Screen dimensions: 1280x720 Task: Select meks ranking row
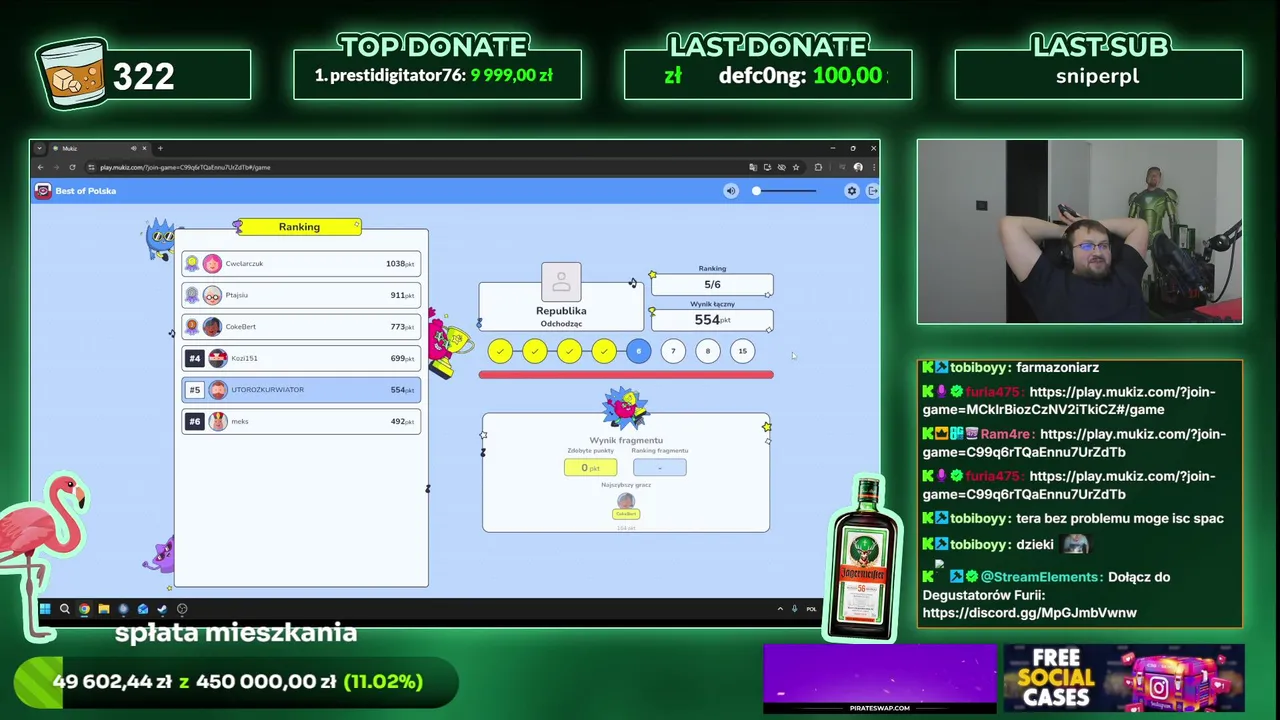tap(301, 421)
